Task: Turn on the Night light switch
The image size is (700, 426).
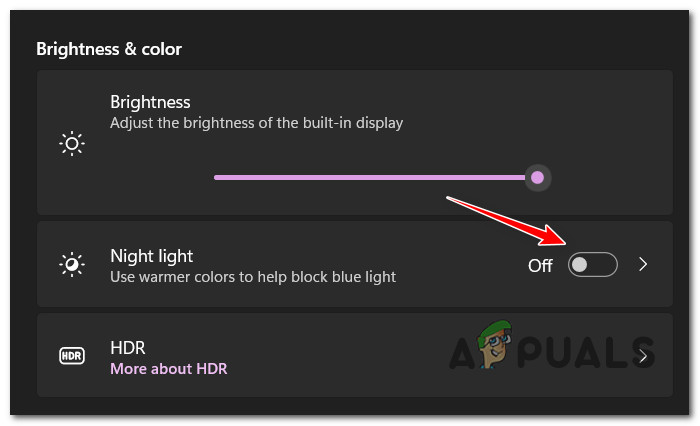Action: (592, 265)
